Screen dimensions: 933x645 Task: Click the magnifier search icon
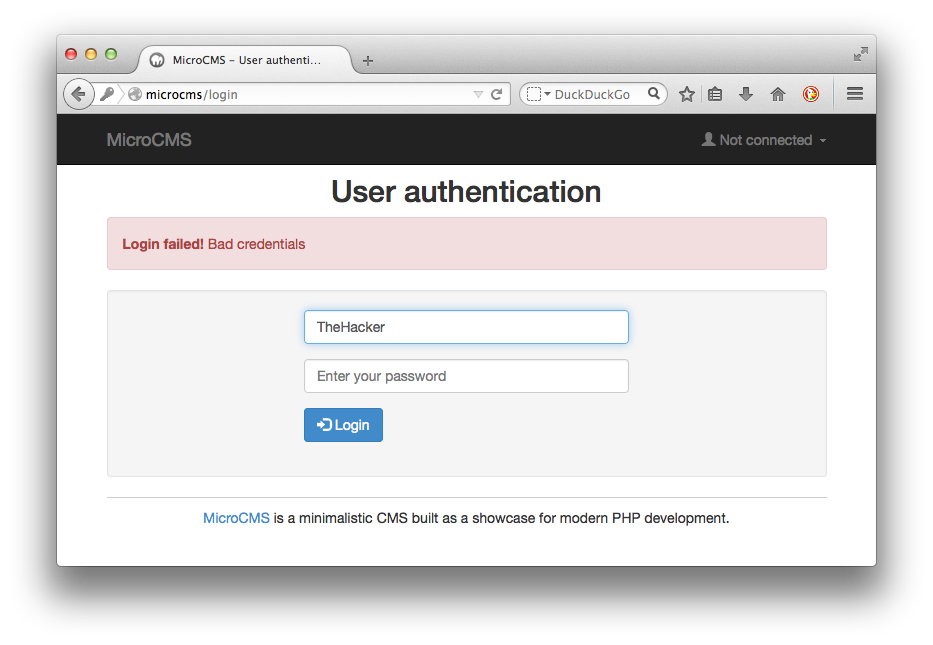pos(653,93)
